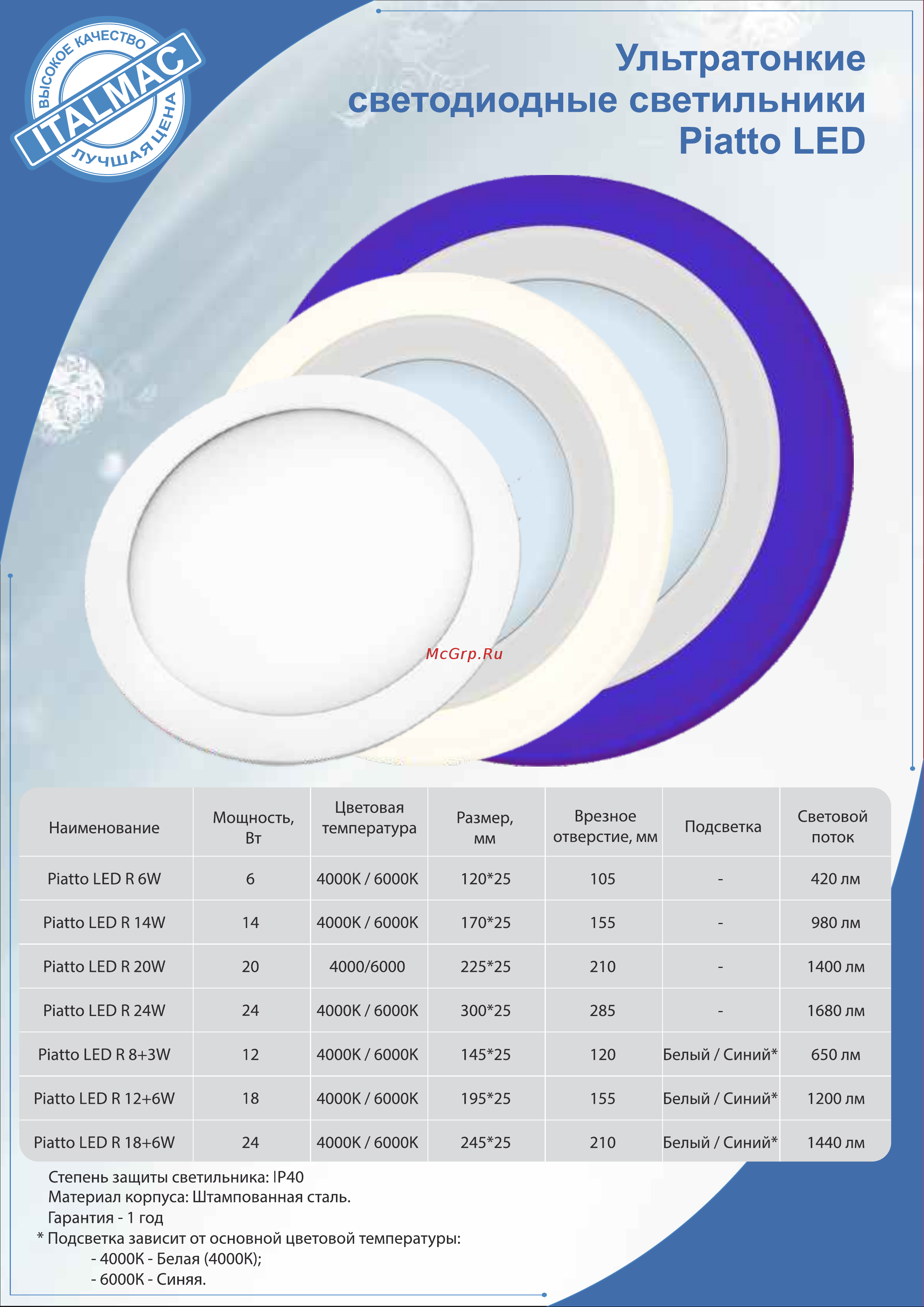Click the '420 лм' luminous flux cell
Viewport: 924px width, 1307px height.
point(835,879)
